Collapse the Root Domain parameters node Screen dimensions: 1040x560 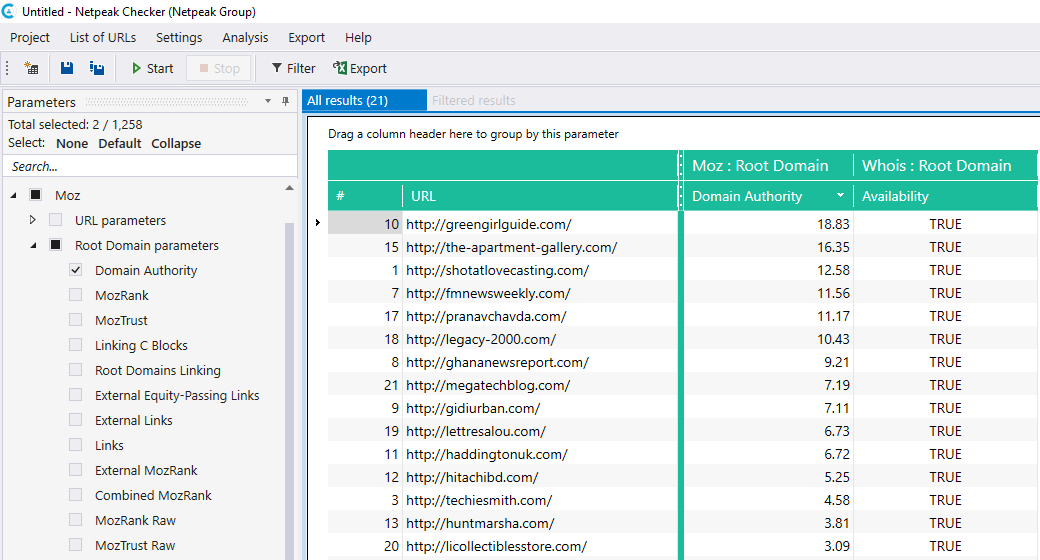point(34,245)
